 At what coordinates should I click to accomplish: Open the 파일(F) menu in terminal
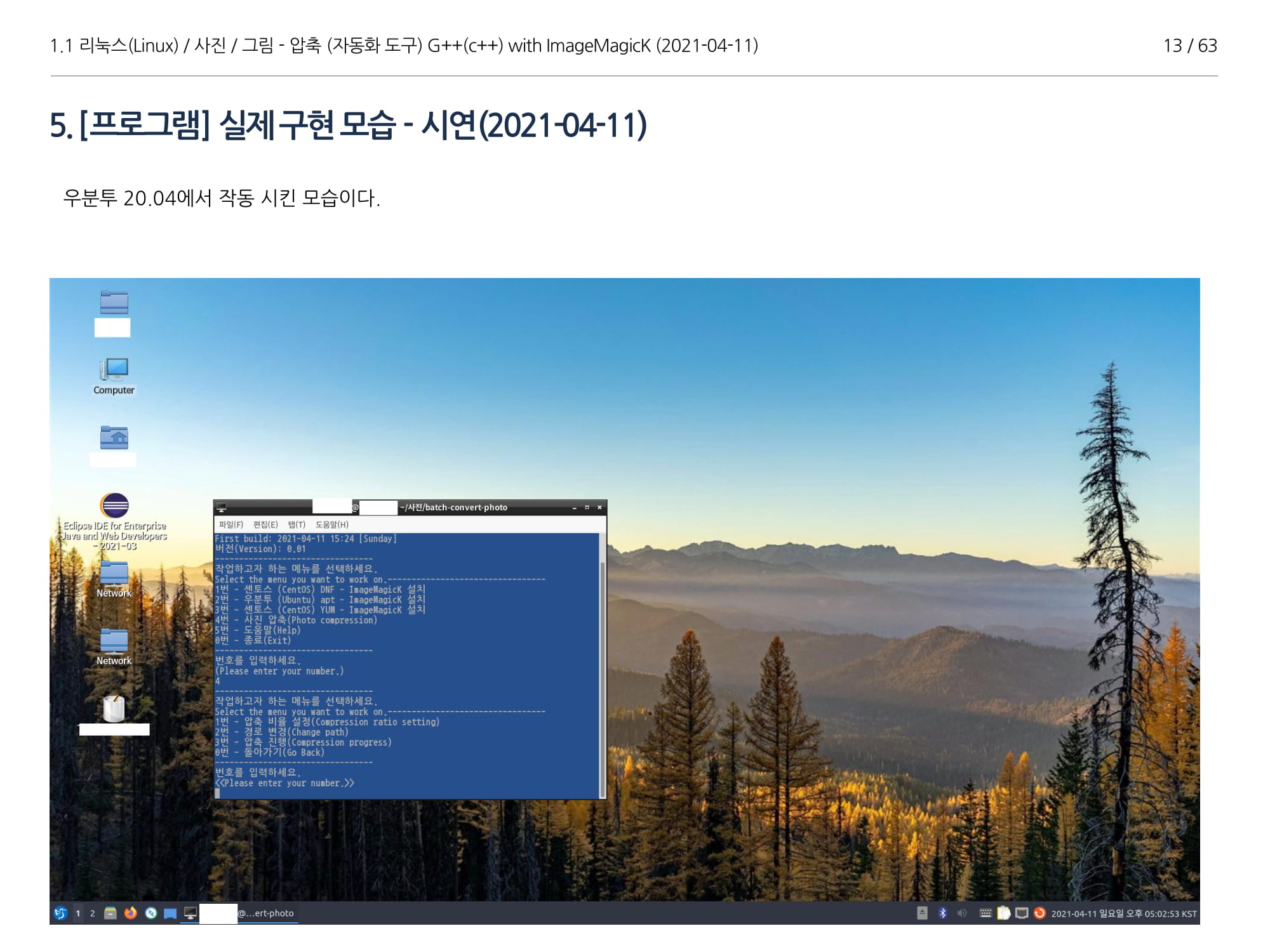(x=231, y=524)
